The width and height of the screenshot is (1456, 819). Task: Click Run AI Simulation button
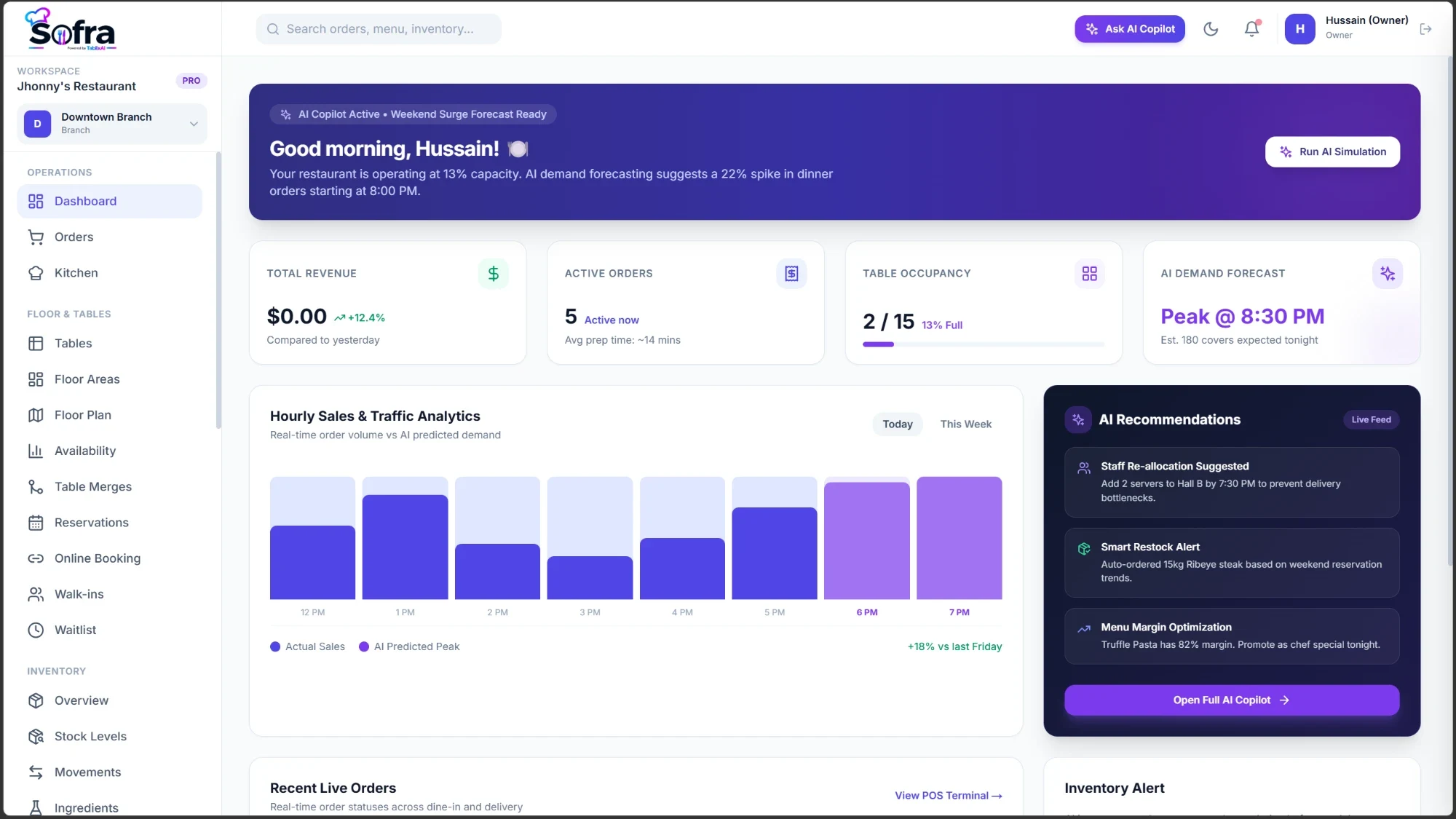(x=1332, y=151)
